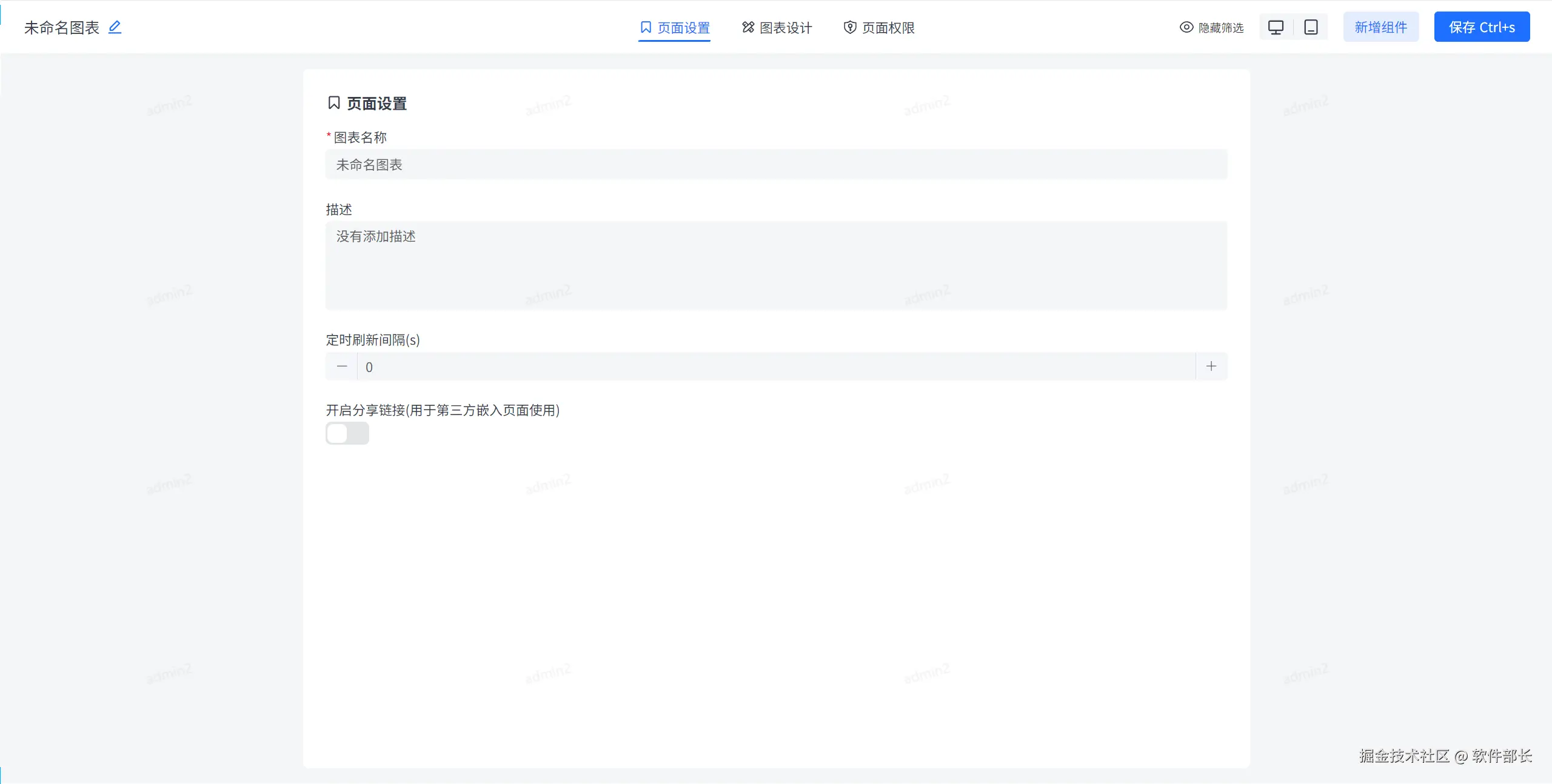The width and height of the screenshot is (1552, 784).
Task: Click the eye icon for 隐藏筛选
Action: pyautogui.click(x=1186, y=27)
